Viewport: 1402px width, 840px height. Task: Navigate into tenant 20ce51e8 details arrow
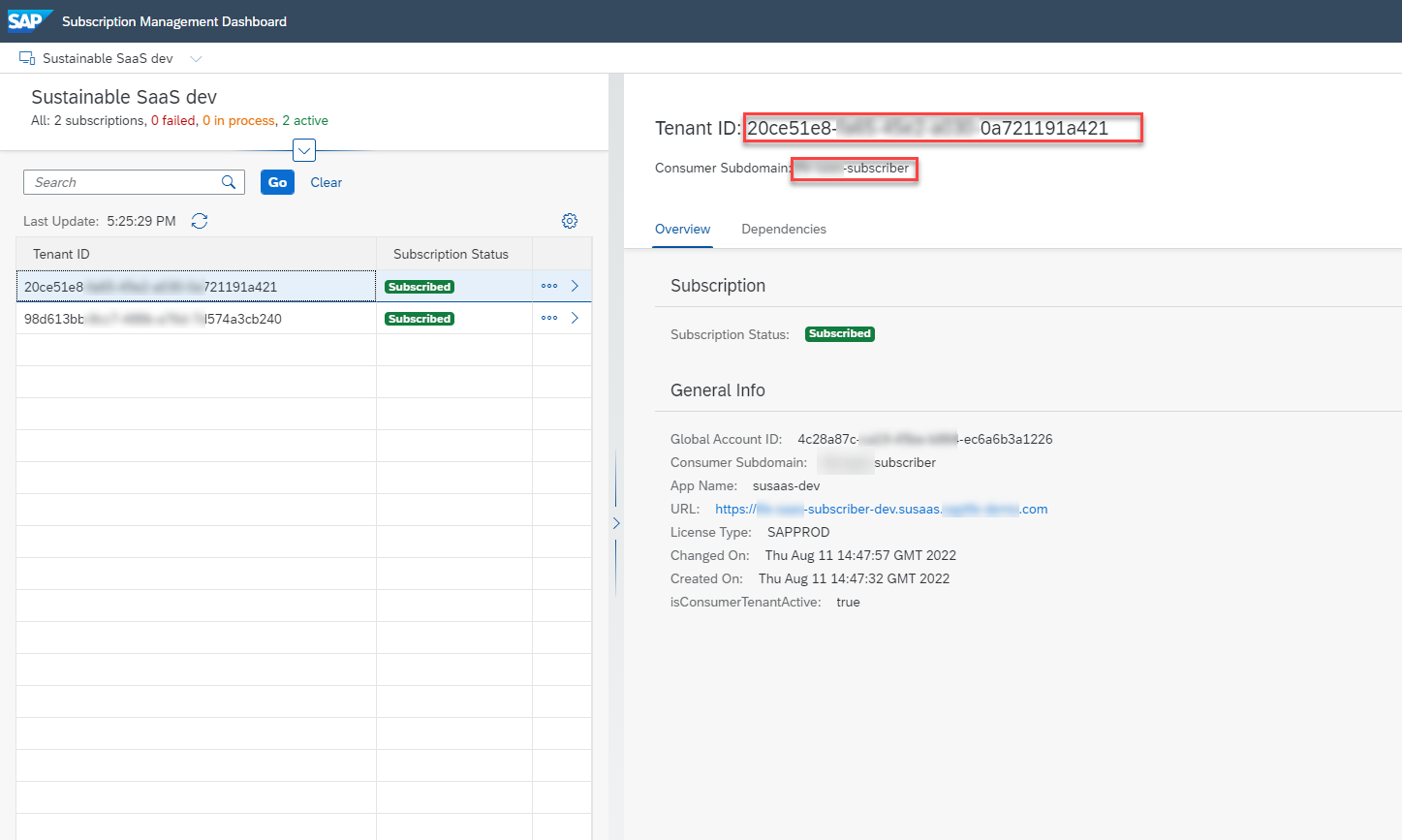[576, 286]
